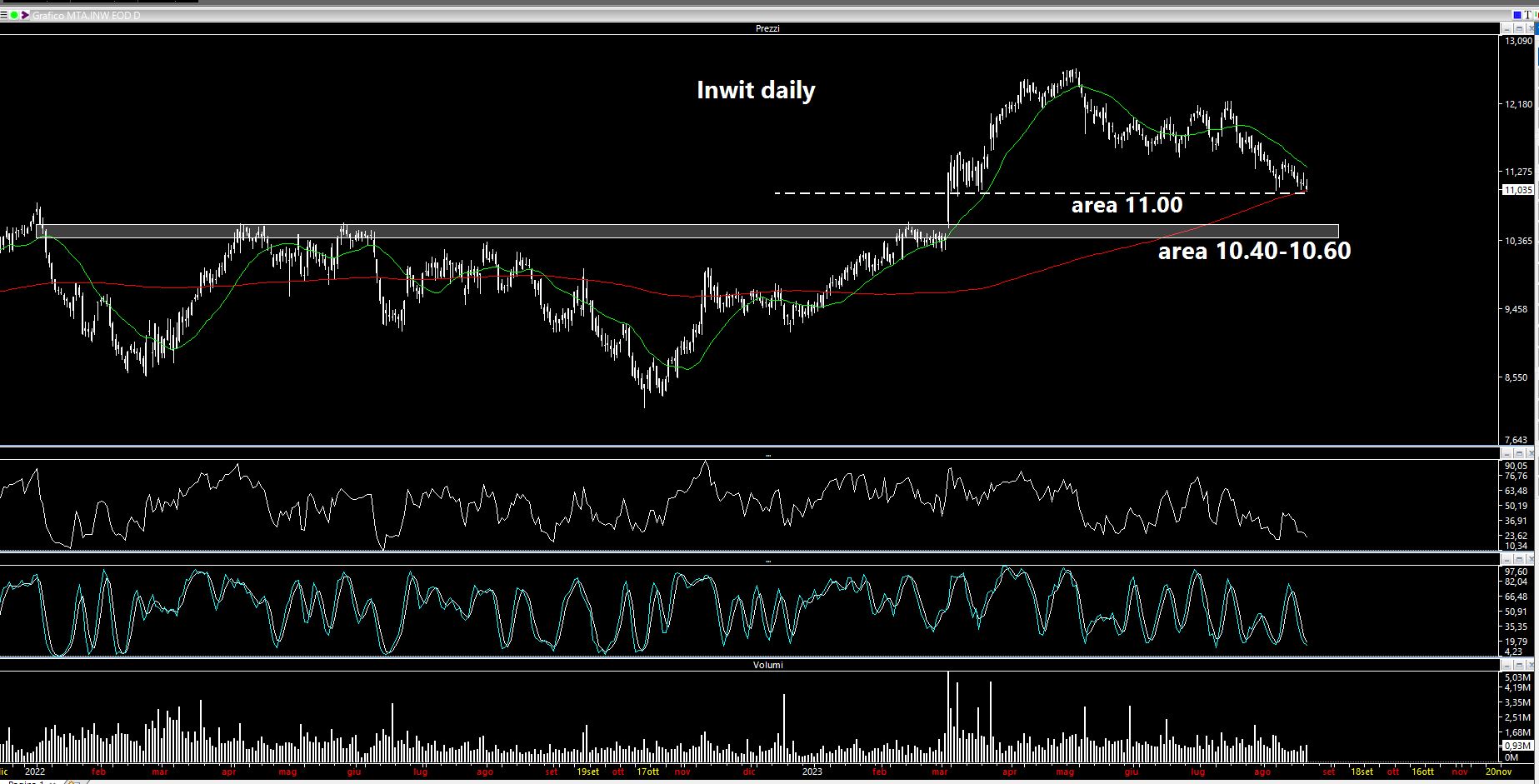Click the 4,23 stochastic scale value
The height and width of the screenshot is (784, 1539).
pyautogui.click(x=1514, y=652)
